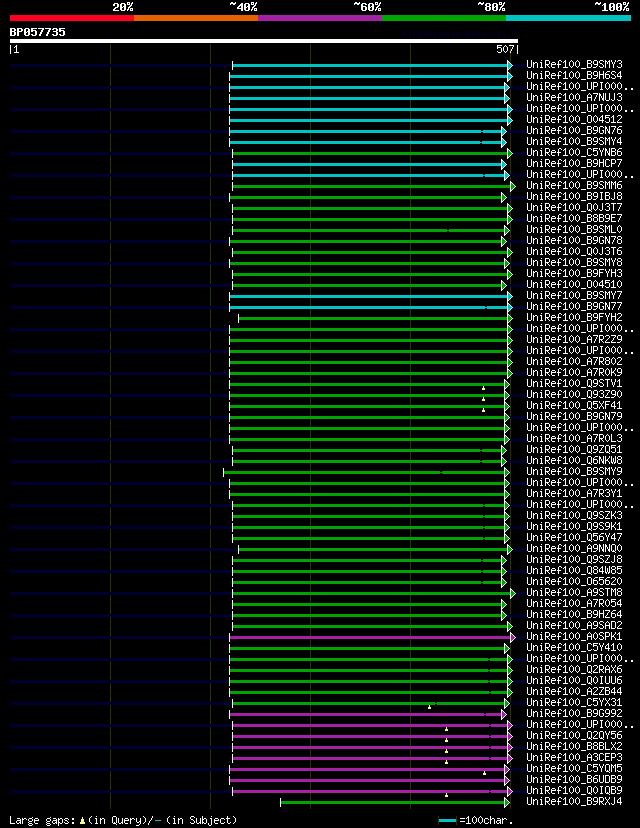
Task: Select the UniRef100_A9SAD2 label
Action: click(574, 625)
